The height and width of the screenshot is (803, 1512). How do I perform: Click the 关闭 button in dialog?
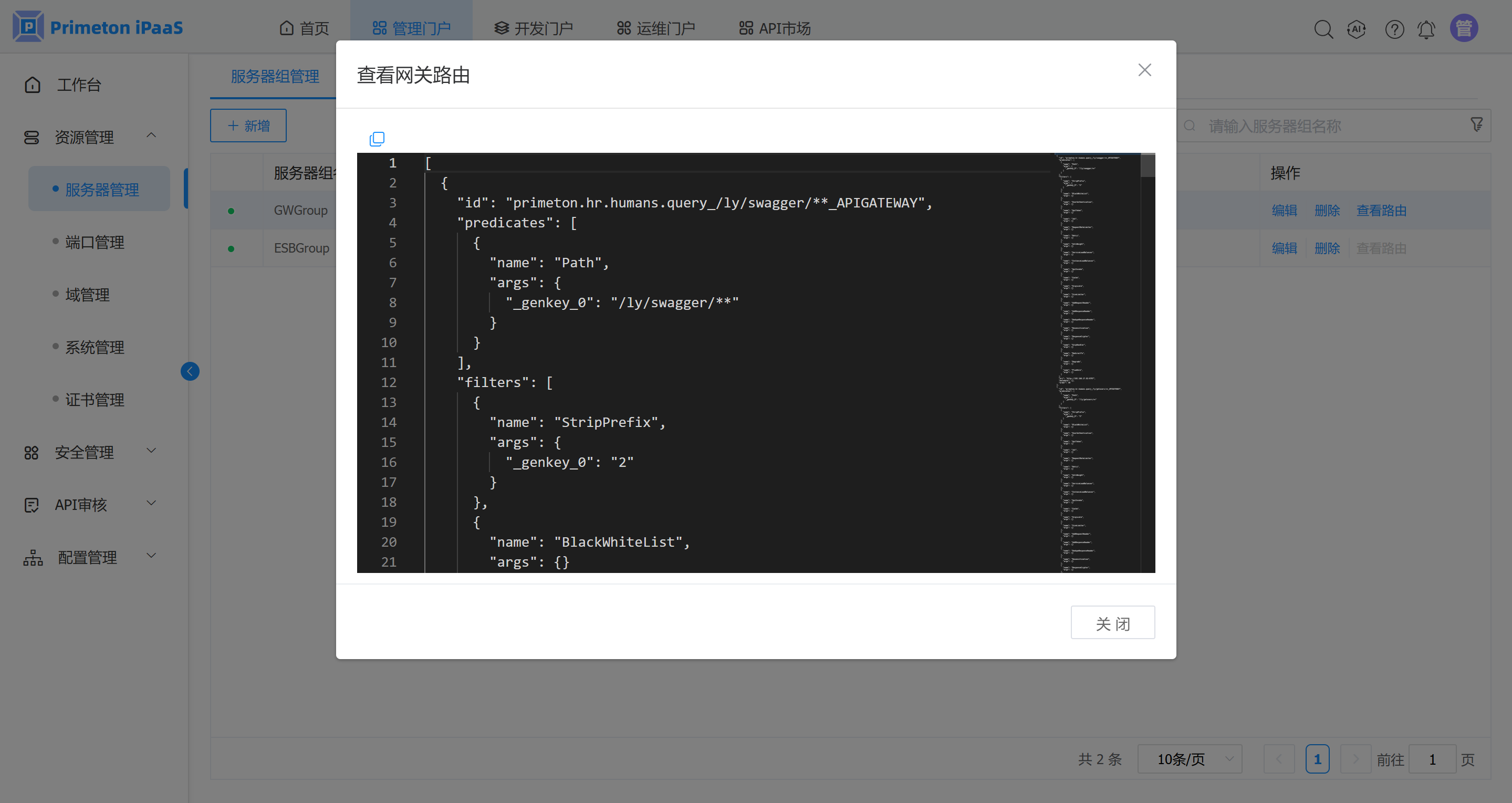pos(1112,623)
